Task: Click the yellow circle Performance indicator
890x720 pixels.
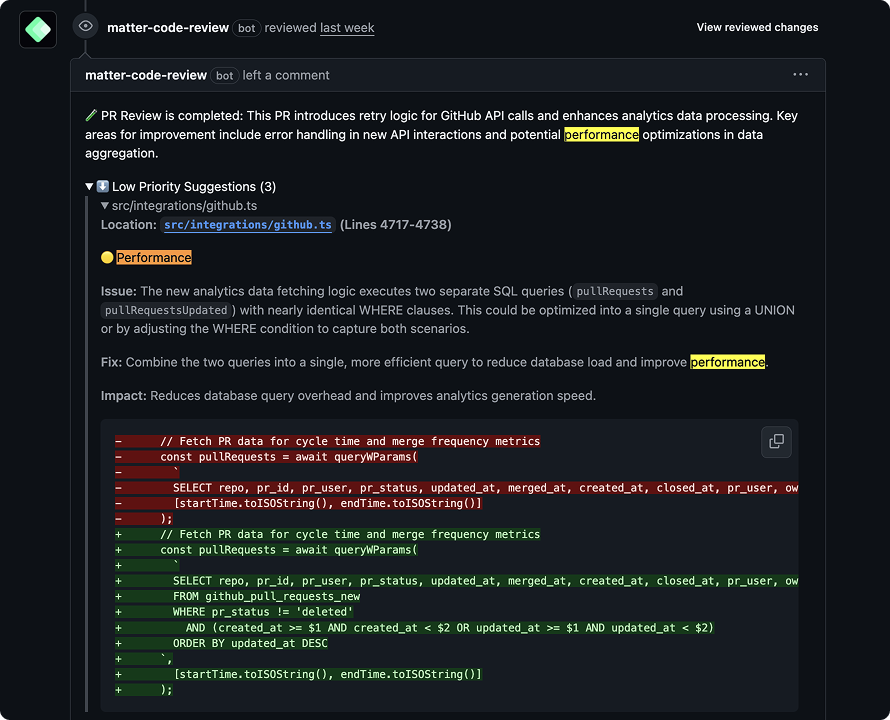Action: (107, 257)
